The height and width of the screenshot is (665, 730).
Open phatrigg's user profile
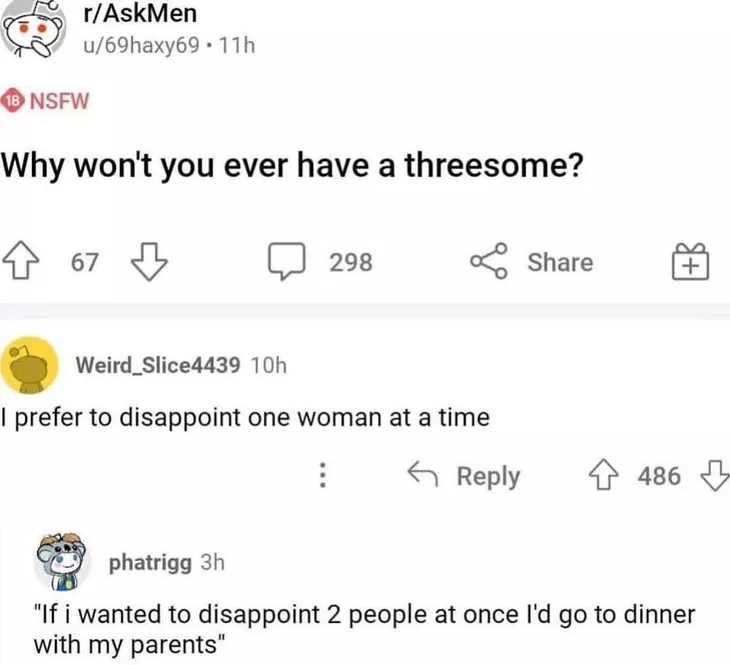pyautogui.click(x=150, y=563)
